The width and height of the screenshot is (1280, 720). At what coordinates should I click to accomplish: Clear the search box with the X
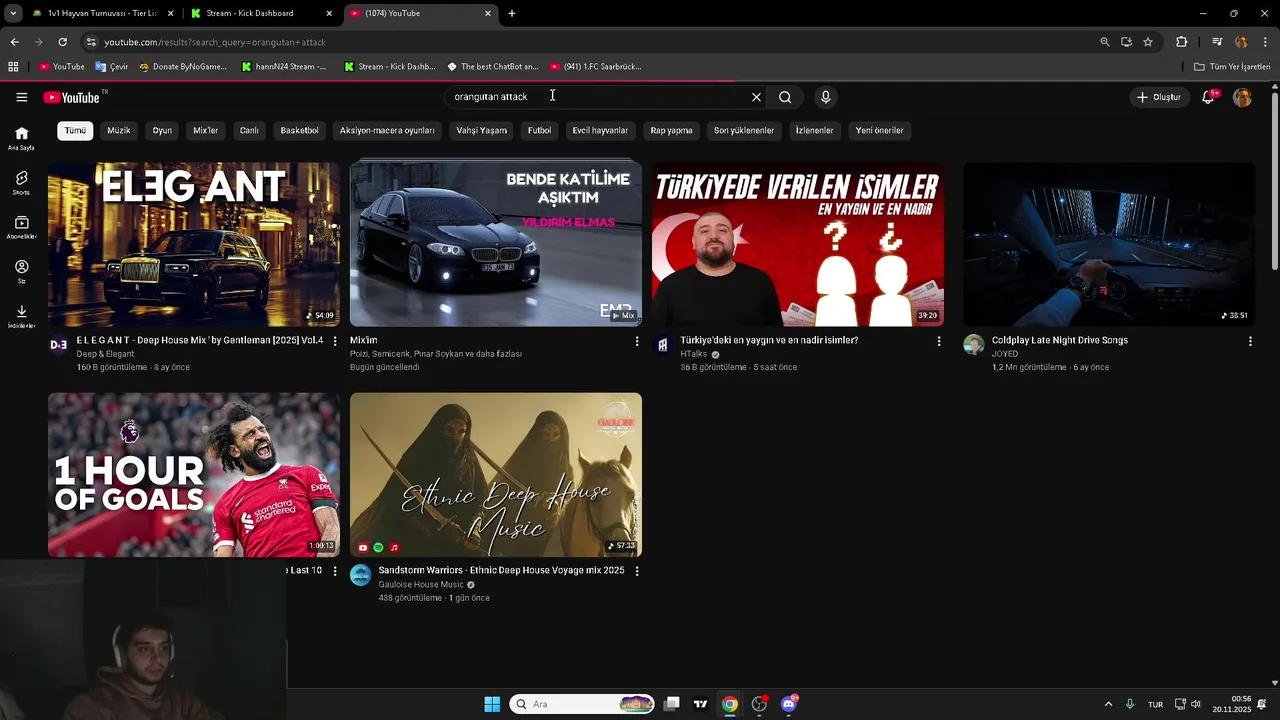click(x=756, y=97)
